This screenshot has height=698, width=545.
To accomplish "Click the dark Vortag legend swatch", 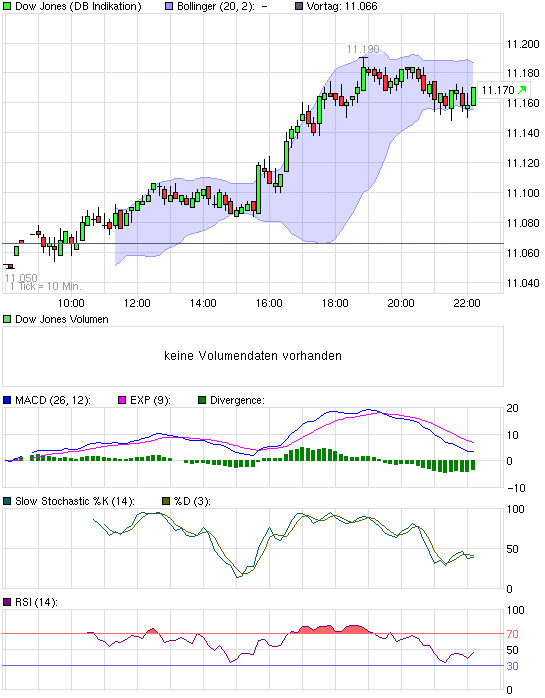I will [299, 6].
